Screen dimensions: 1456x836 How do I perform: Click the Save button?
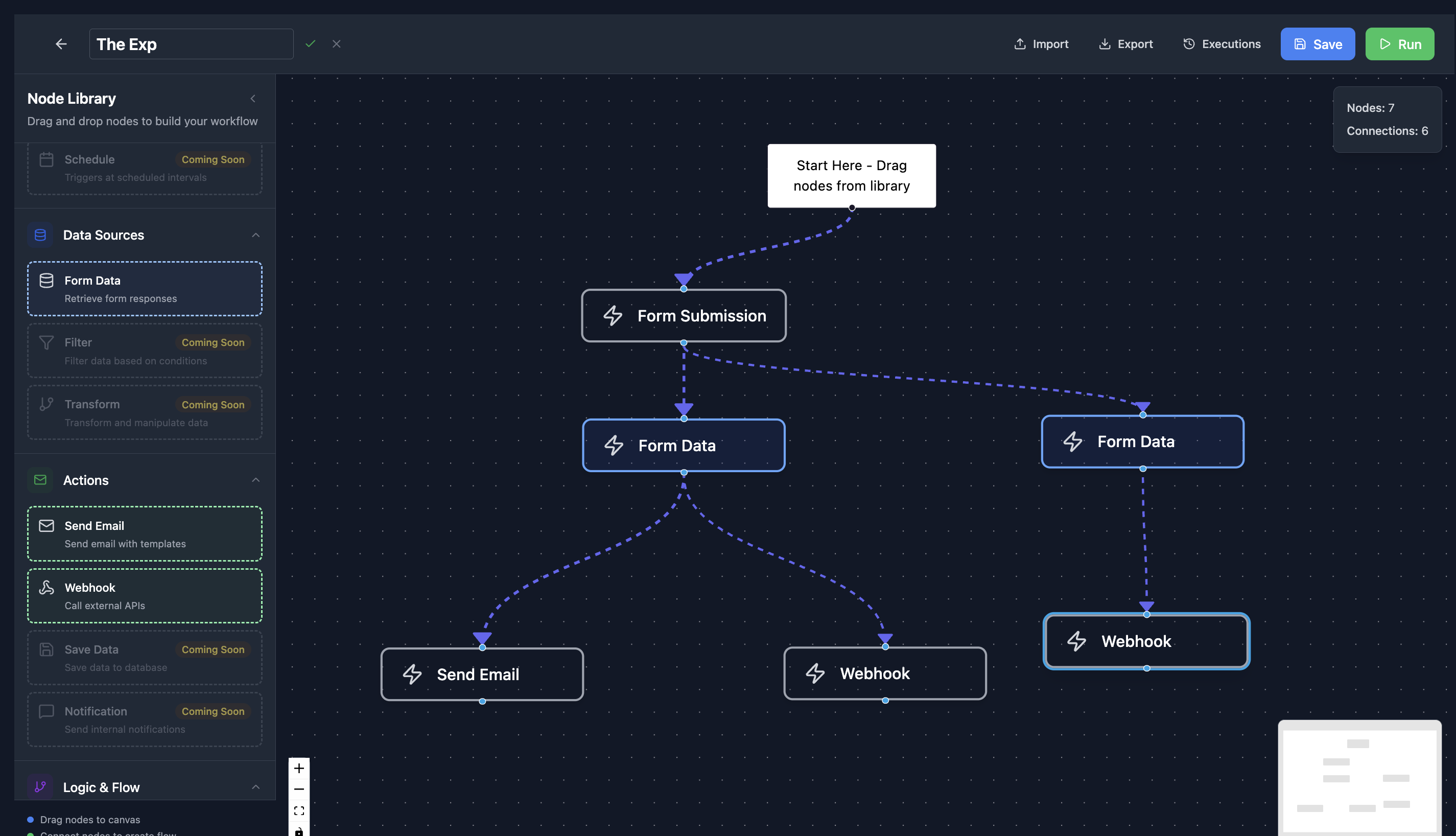1317,44
